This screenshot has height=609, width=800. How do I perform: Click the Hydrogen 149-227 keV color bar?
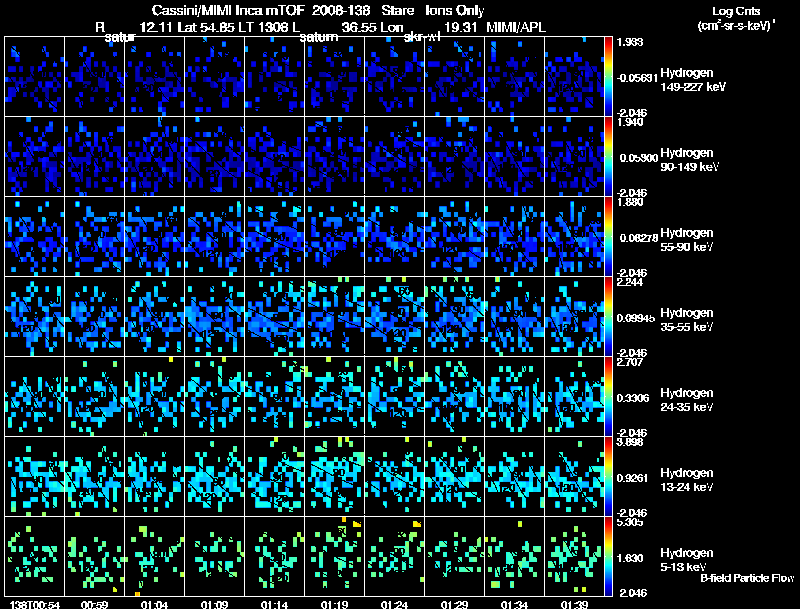(x=610, y=76)
